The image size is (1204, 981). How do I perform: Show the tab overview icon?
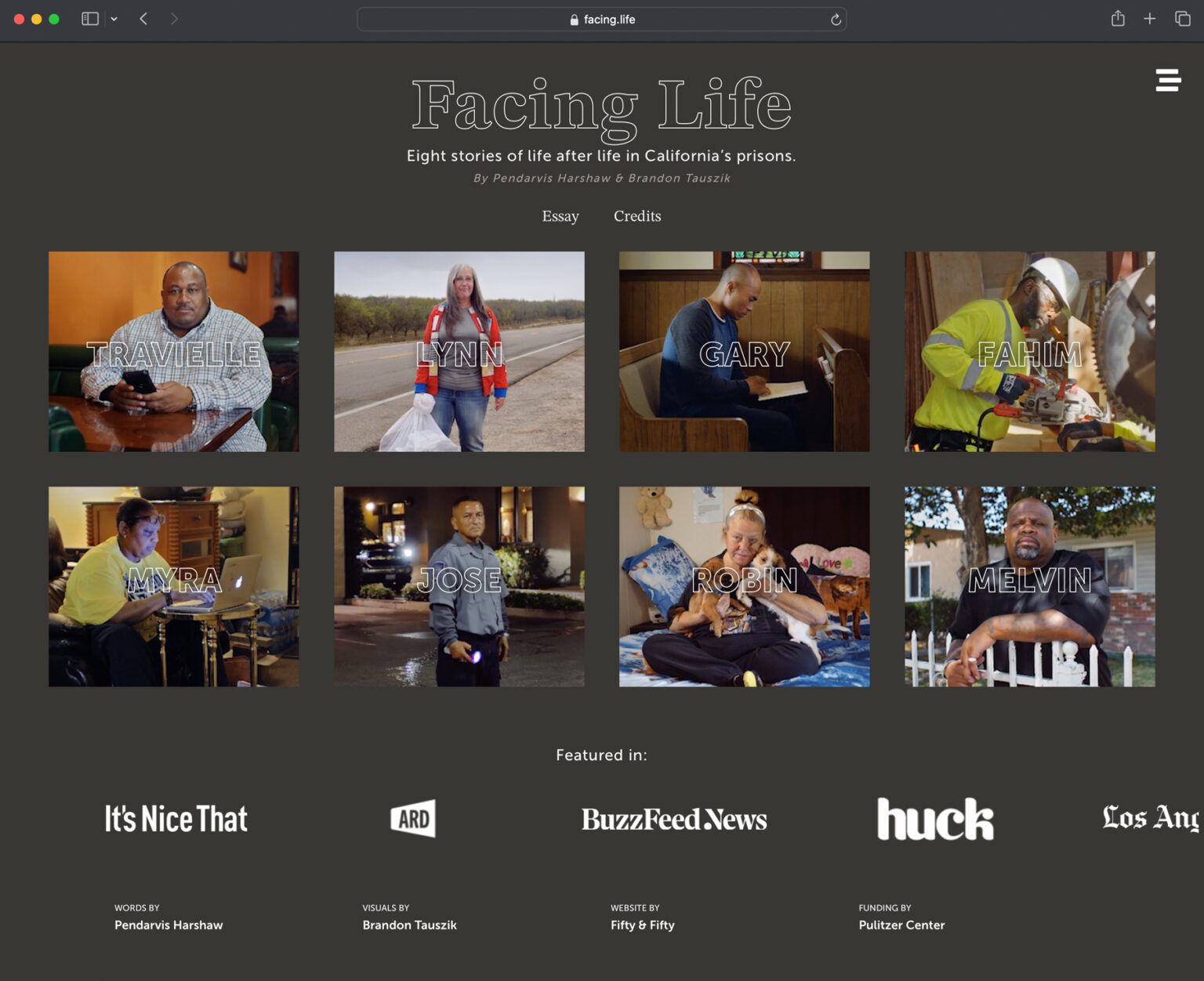(x=1183, y=19)
